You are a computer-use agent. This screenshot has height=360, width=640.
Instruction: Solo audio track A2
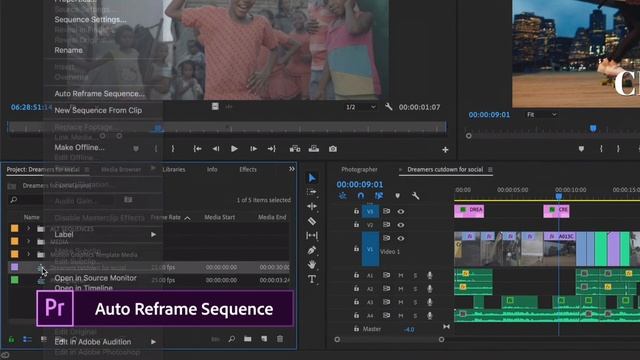click(416, 289)
